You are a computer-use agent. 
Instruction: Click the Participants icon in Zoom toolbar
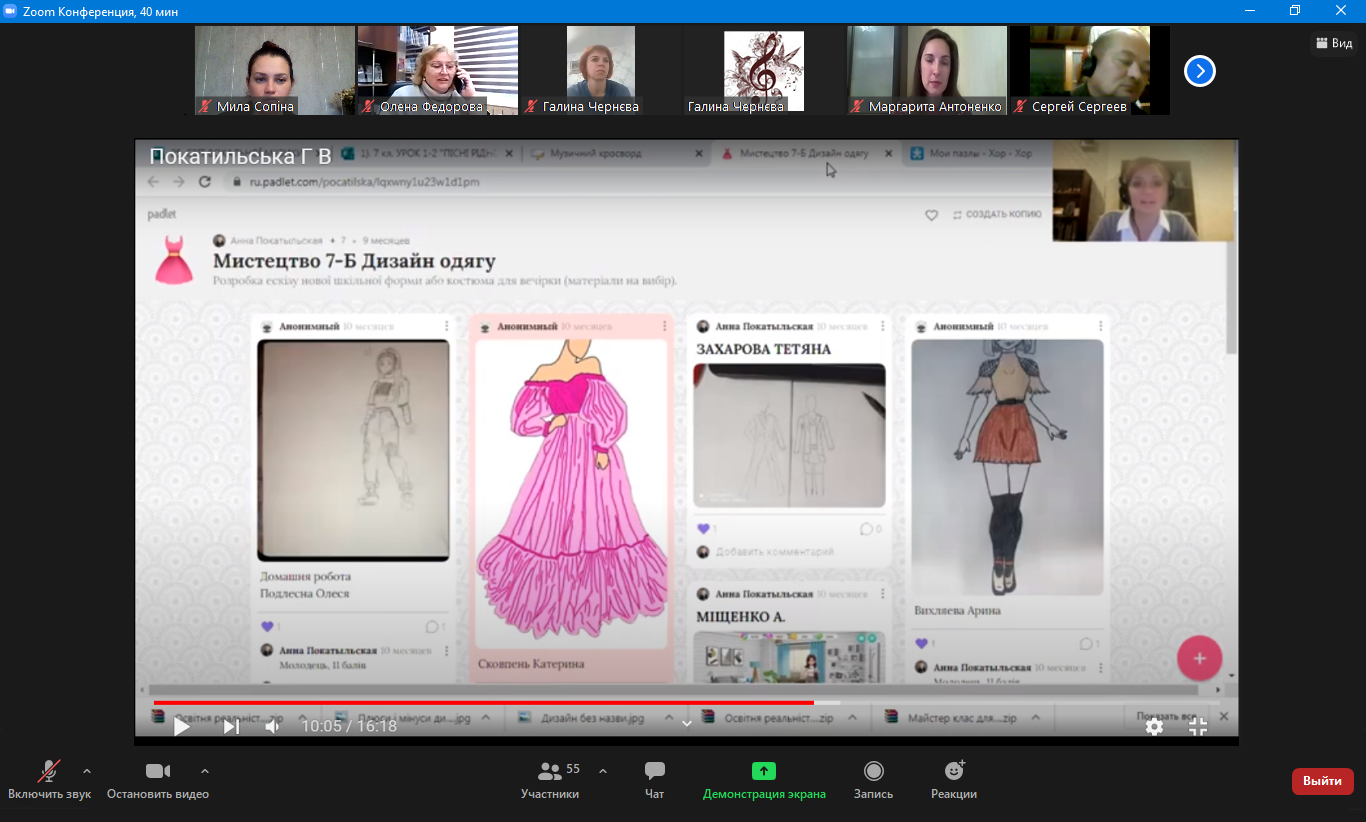click(x=549, y=771)
